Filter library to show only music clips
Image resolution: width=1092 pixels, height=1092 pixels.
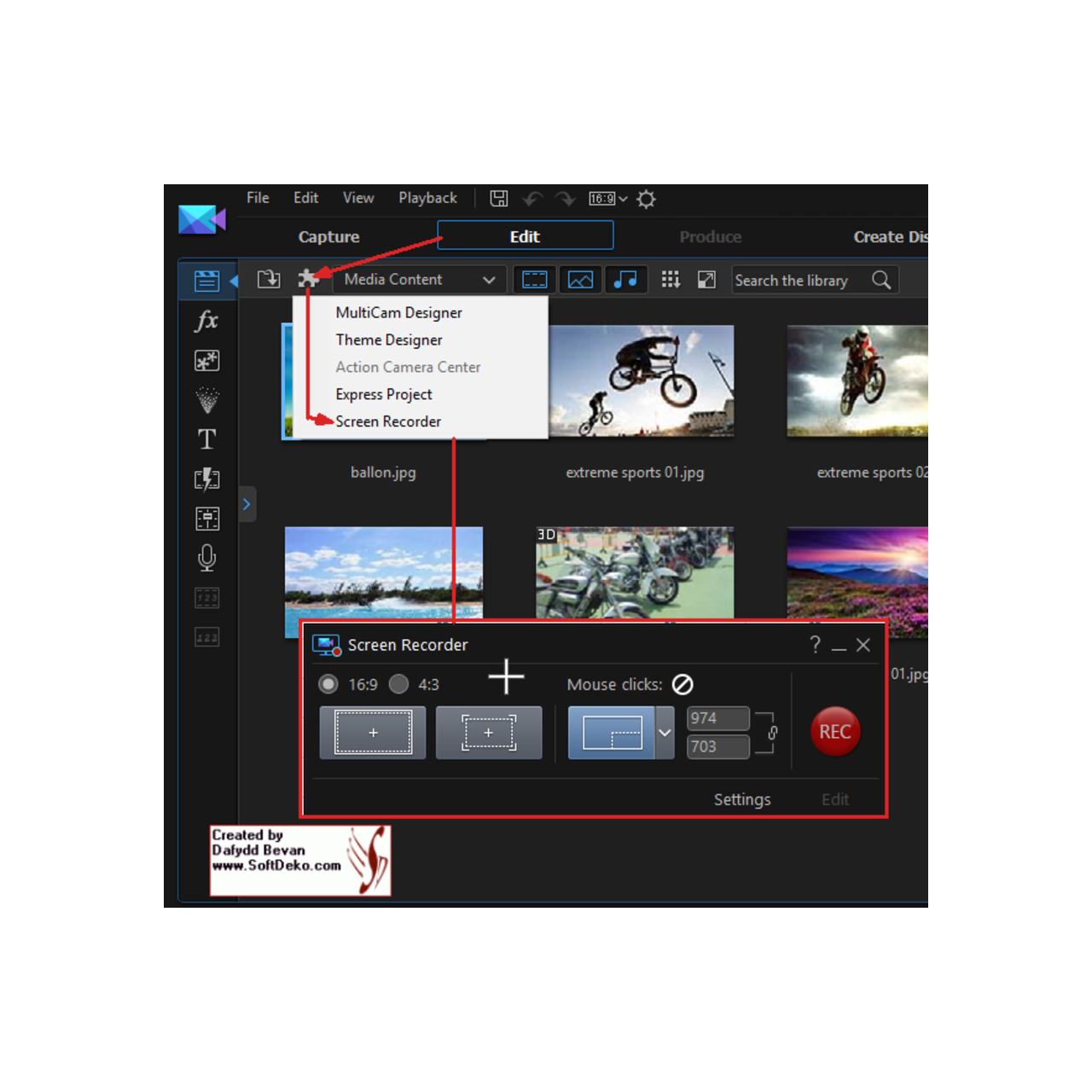click(626, 279)
